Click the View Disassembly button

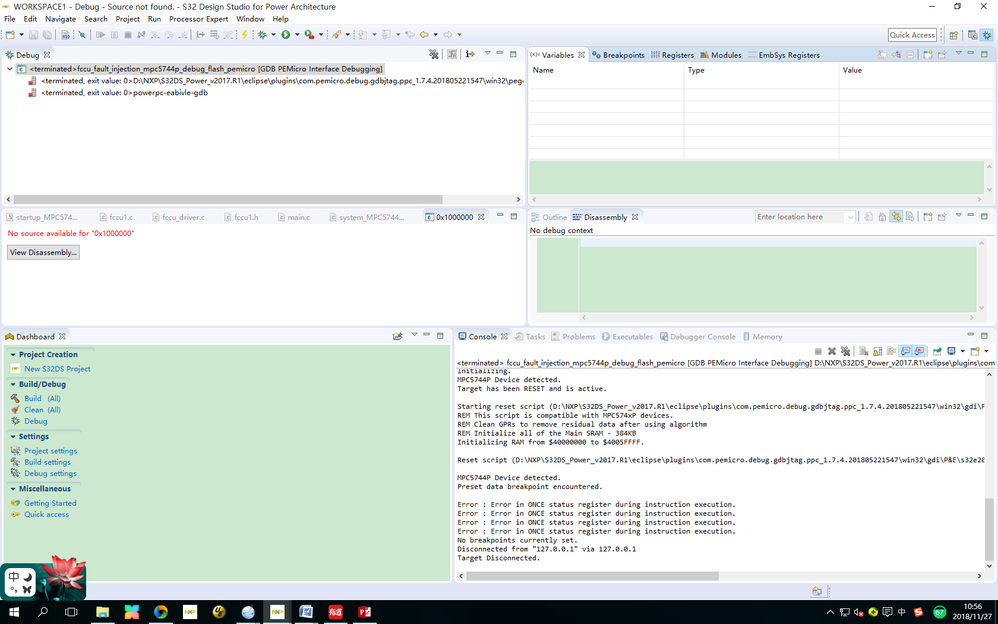click(x=43, y=253)
